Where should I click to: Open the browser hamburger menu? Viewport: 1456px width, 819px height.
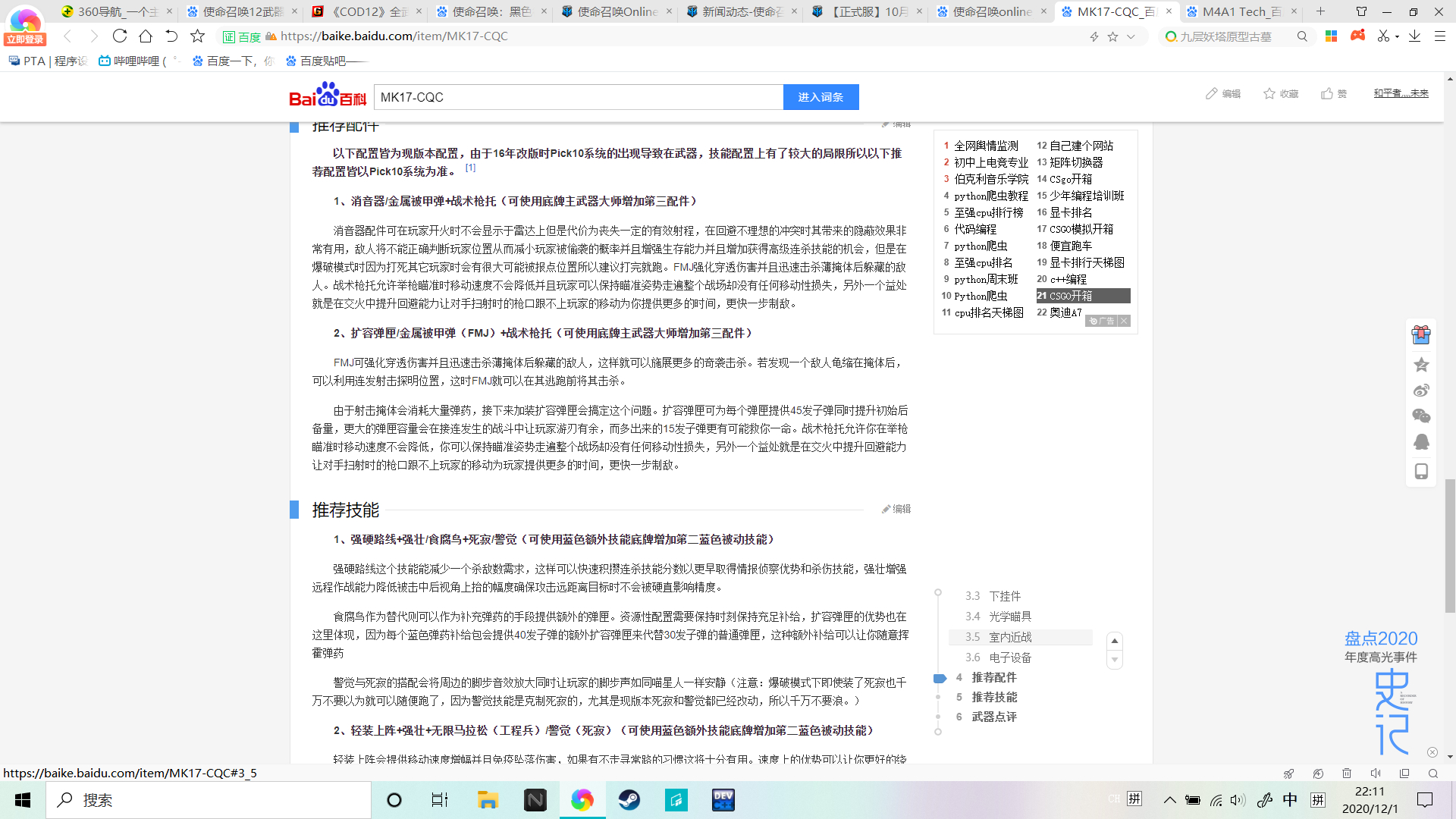pyautogui.click(x=1439, y=36)
